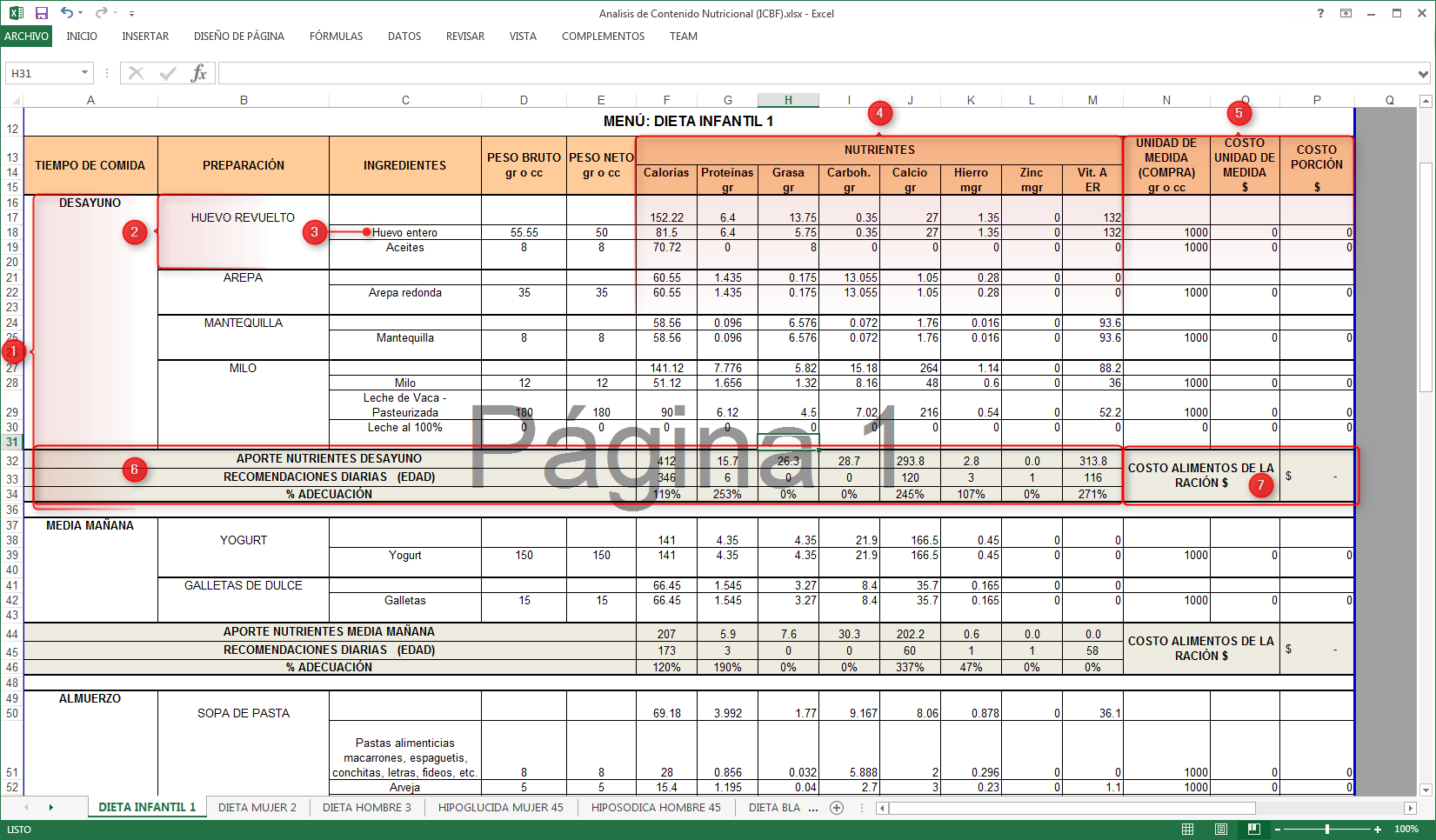The height and width of the screenshot is (840, 1436).
Task: Click the Insert Function fx icon
Action: point(199,73)
